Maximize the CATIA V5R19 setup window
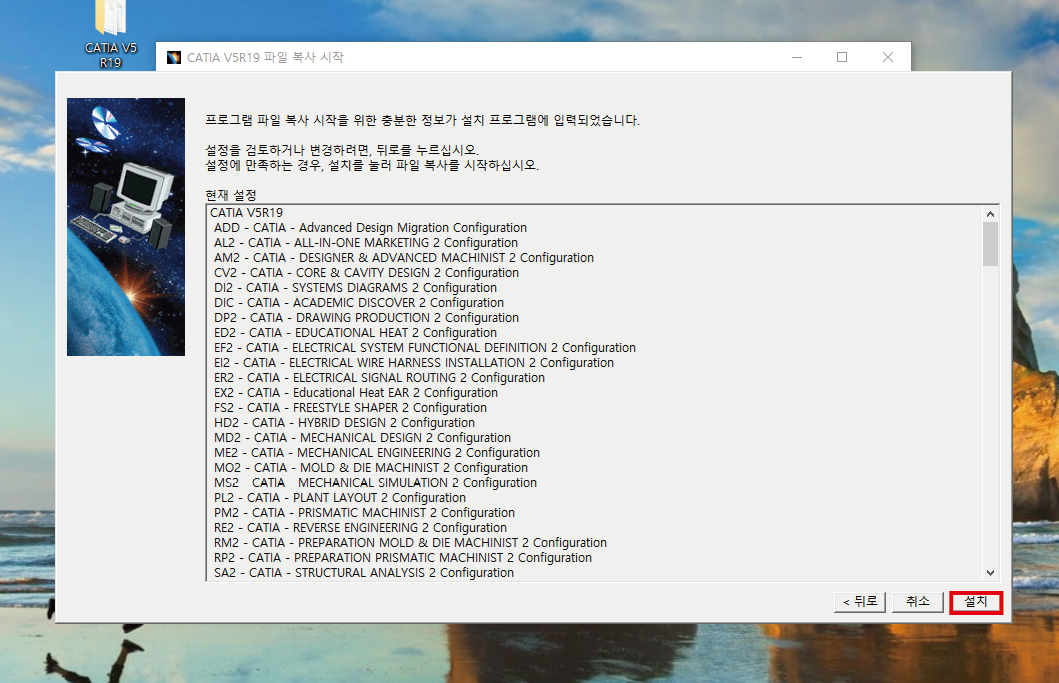The width and height of the screenshot is (1059, 683). click(842, 57)
